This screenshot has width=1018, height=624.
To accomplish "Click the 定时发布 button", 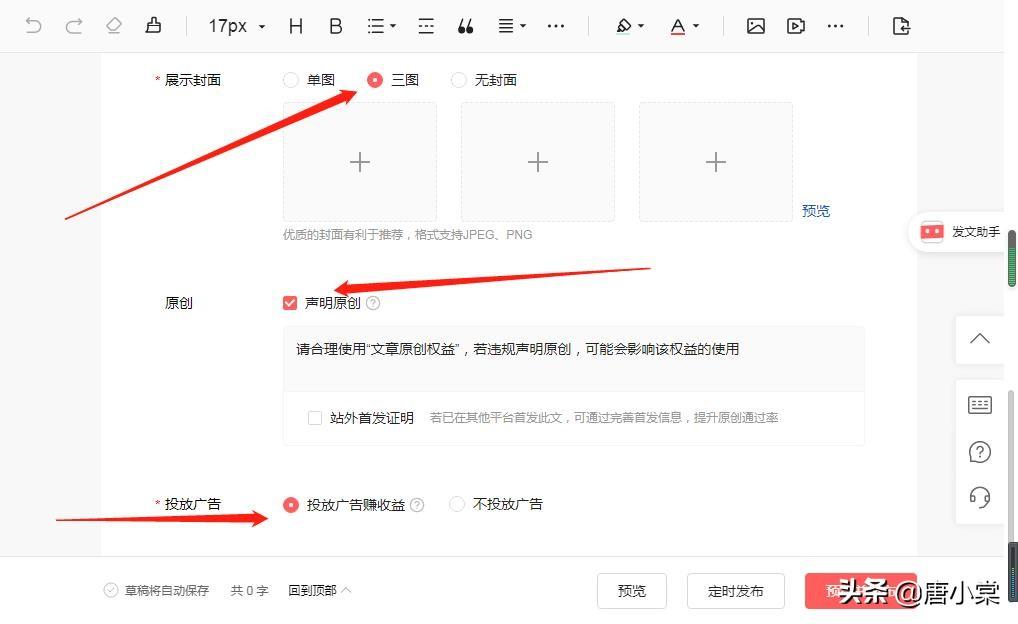I will coord(735,591).
